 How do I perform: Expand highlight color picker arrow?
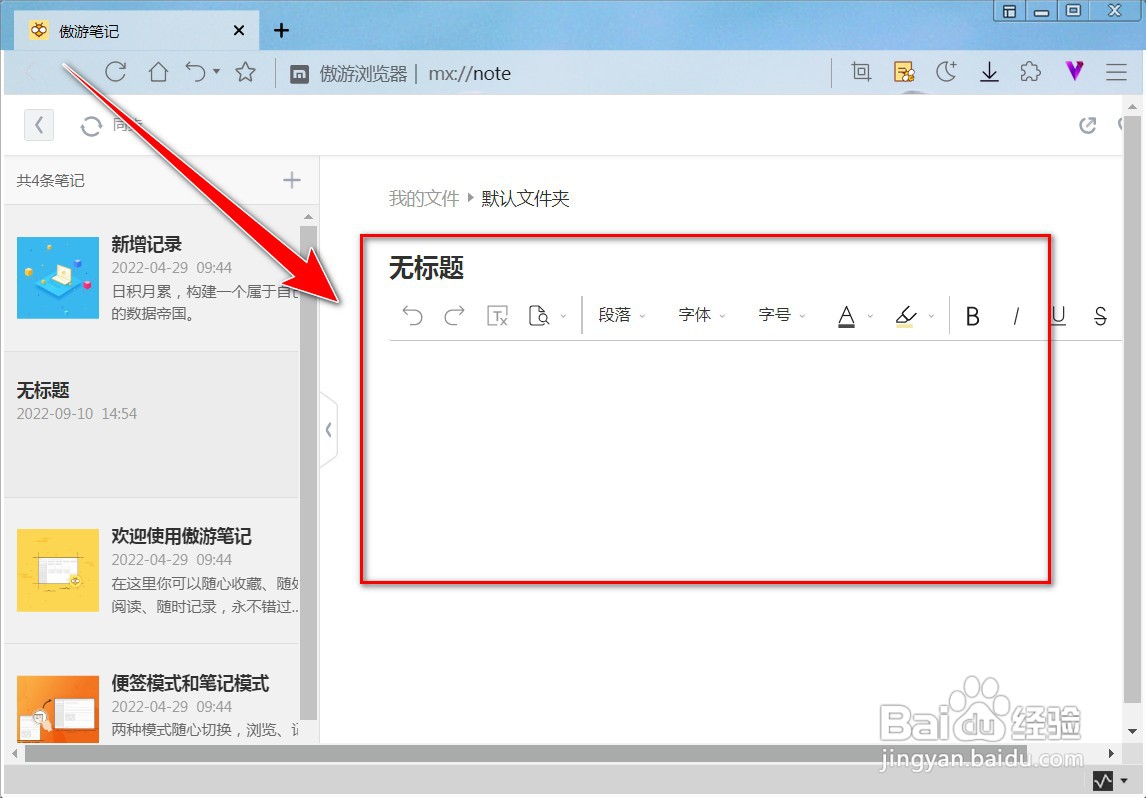[931, 316]
